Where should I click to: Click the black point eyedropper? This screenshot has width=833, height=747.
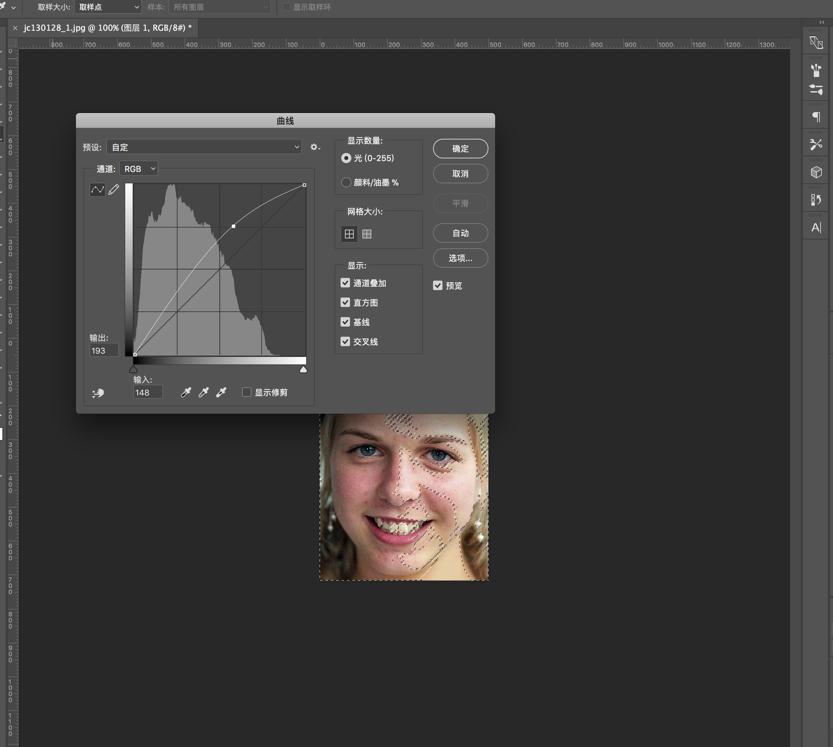click(186, 391)
